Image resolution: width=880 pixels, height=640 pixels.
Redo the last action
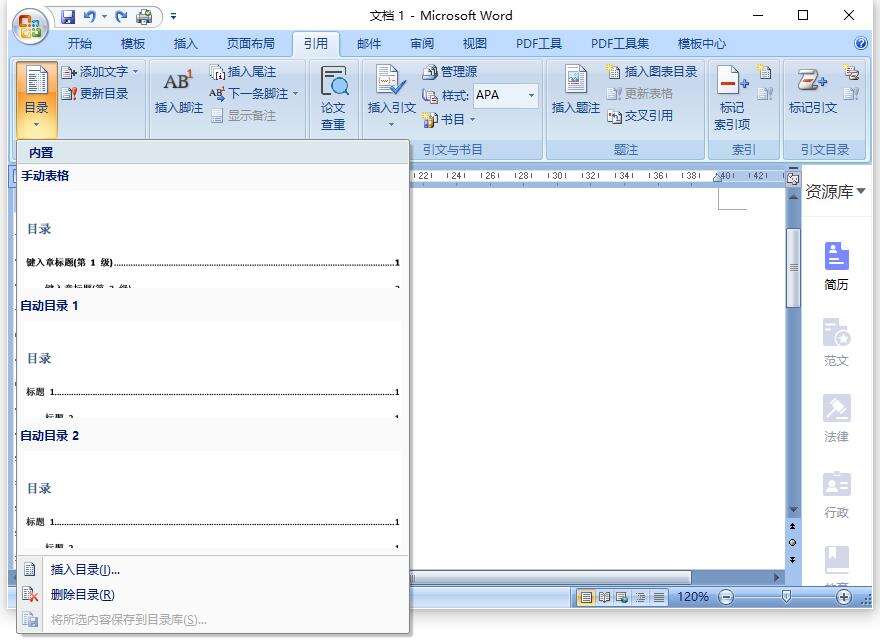[121, 17]
